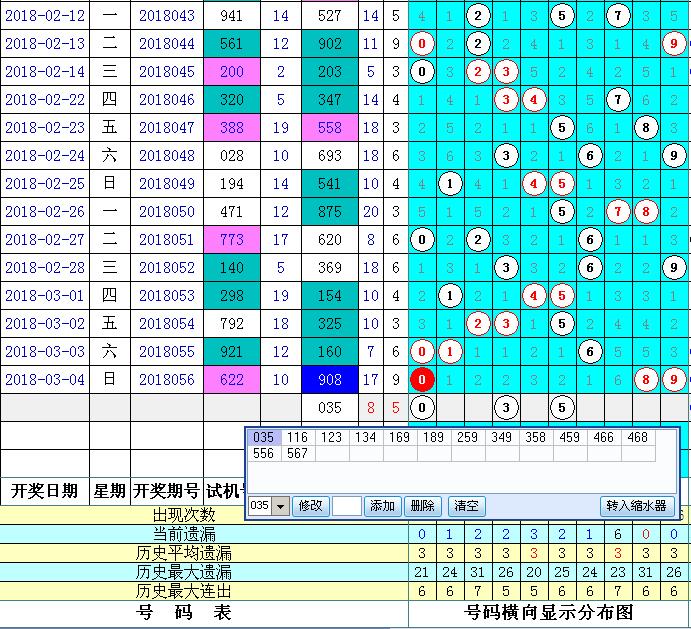This screenshot has height=629, width=691.
Task: Click red circled 8 in row 2018050
Action: (x=647, y=211)
